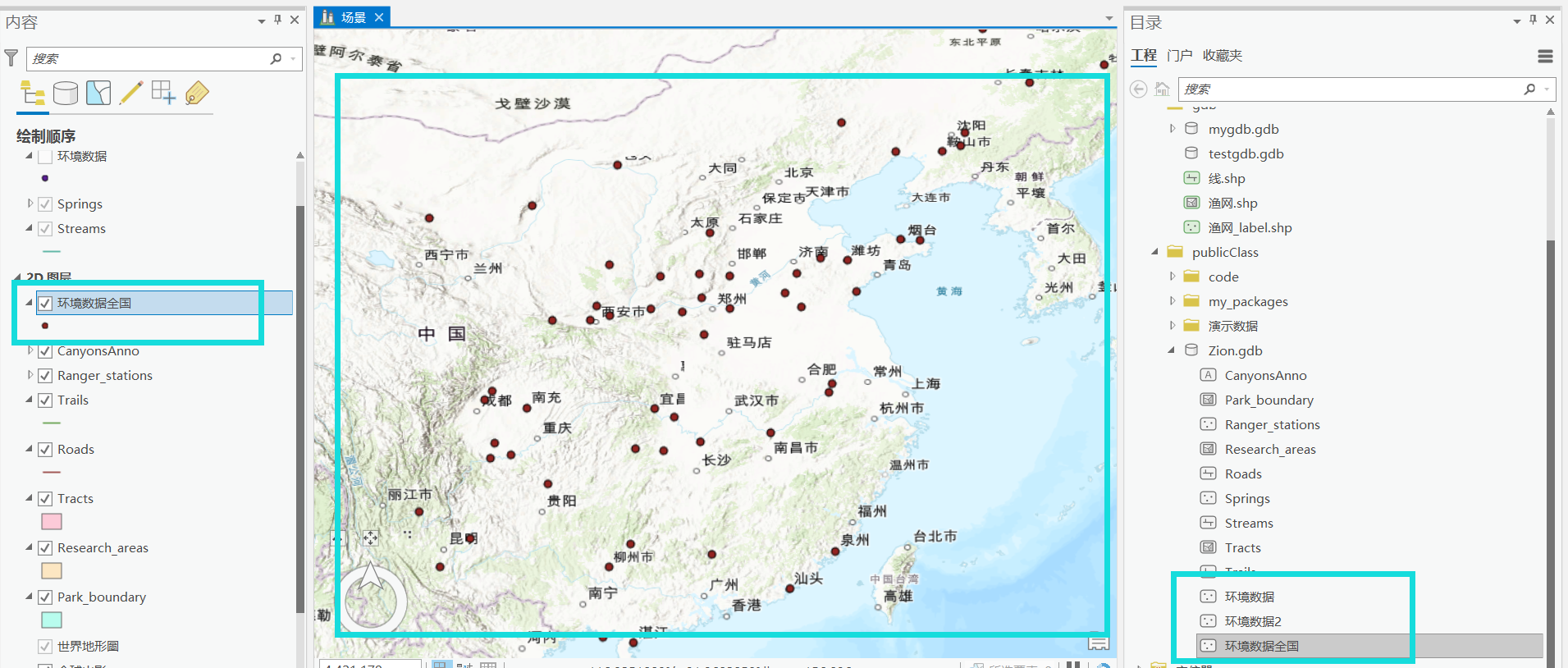Click the home icon in Catalog pane

(x=1162, y=89)
